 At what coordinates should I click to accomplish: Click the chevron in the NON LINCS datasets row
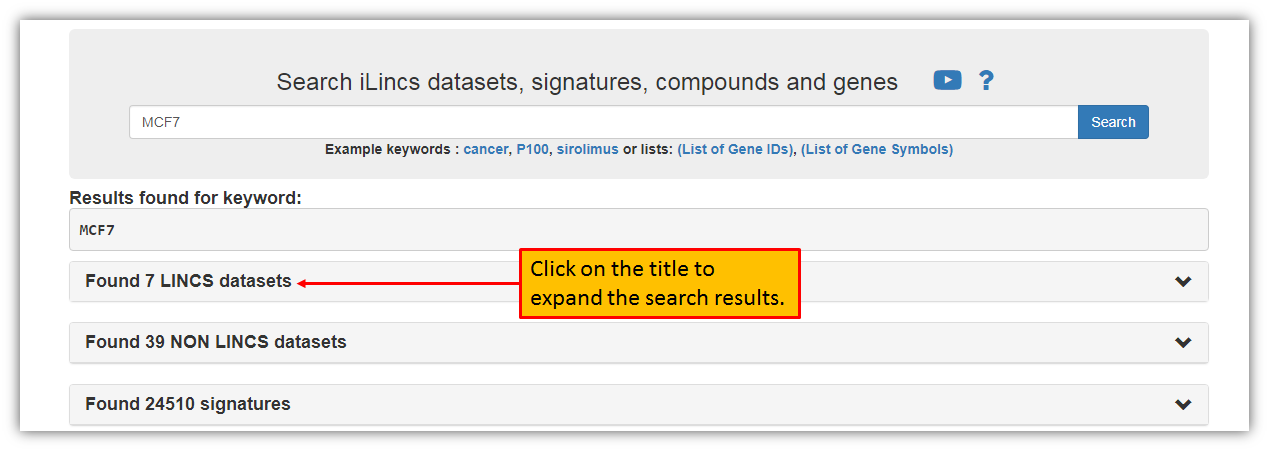(1183, 343)
